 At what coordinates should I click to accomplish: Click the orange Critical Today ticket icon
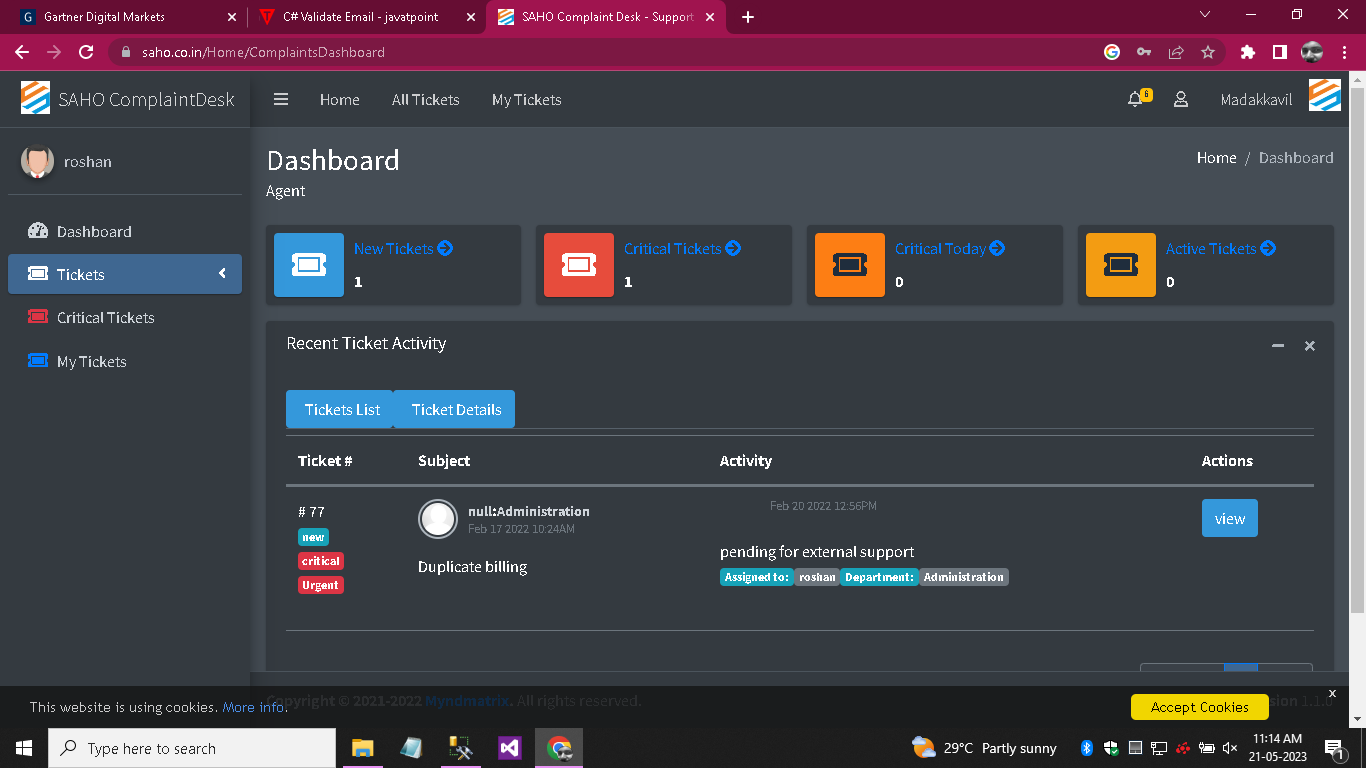click(849, 265)
